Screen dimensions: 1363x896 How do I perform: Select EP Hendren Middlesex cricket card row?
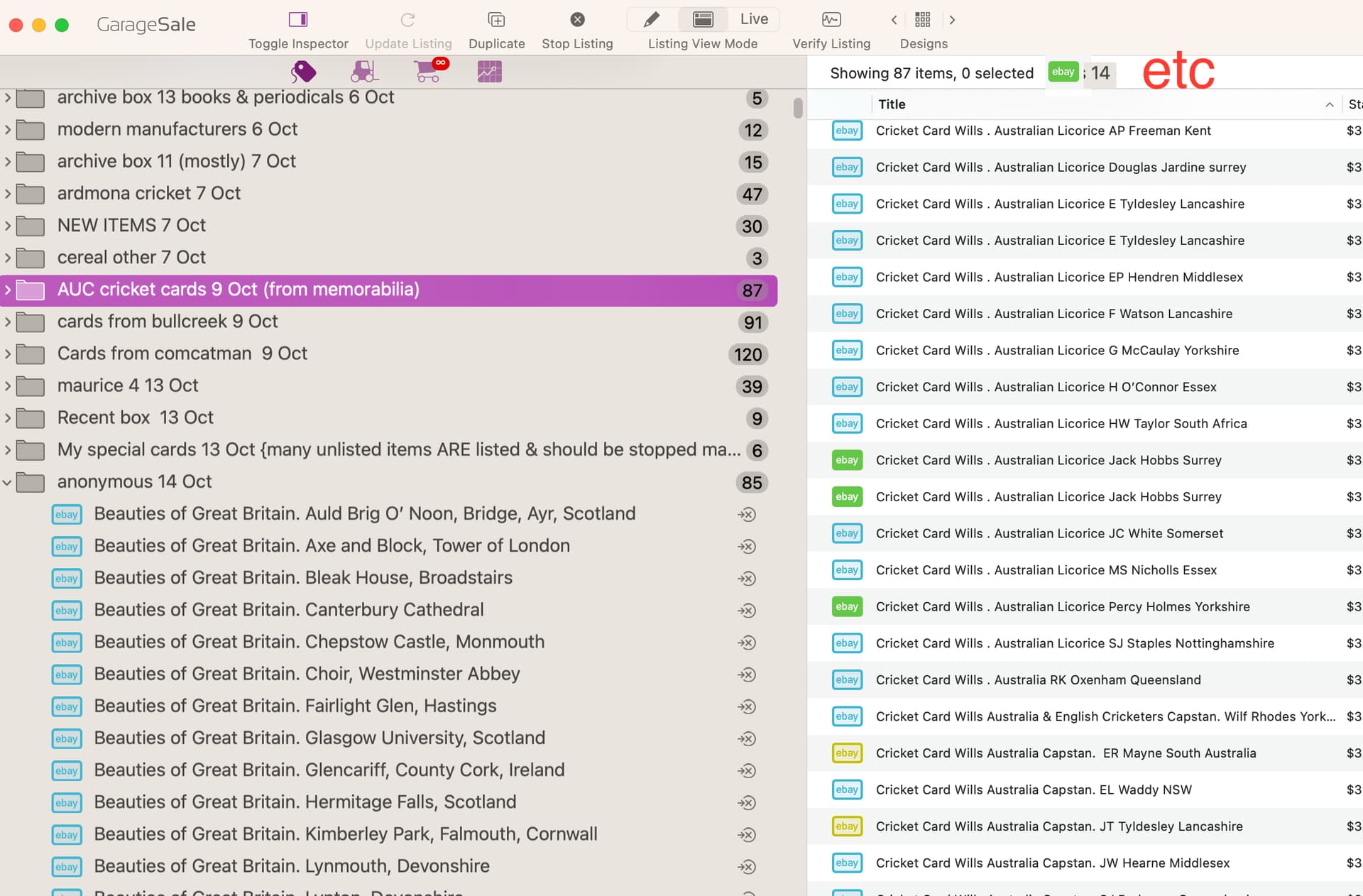tap(1085, 278)
